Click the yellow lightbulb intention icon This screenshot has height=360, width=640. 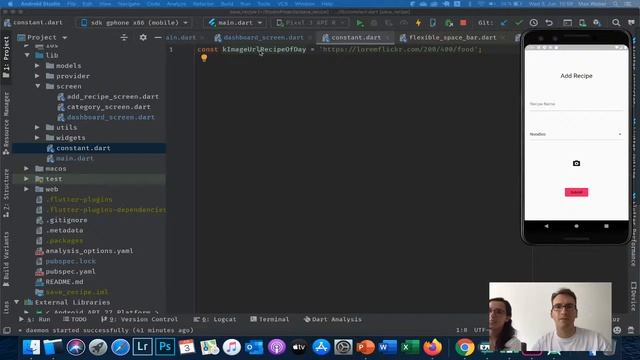click(204, 58)
